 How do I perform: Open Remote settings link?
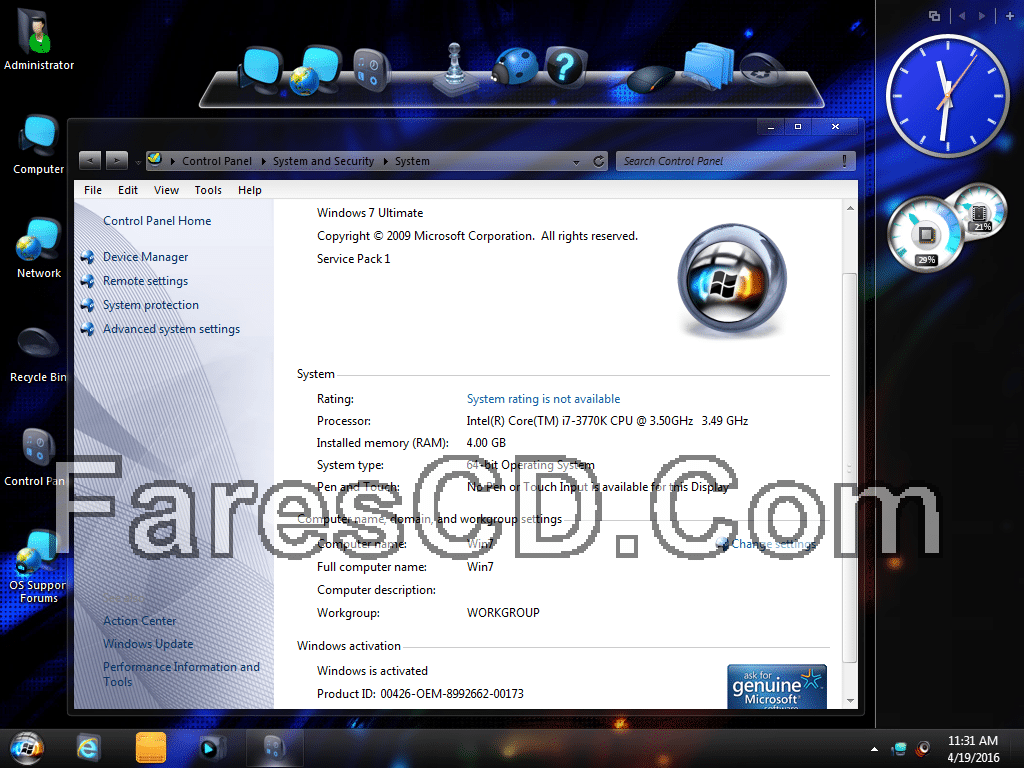pyautogui.click(x=145, y=281)
